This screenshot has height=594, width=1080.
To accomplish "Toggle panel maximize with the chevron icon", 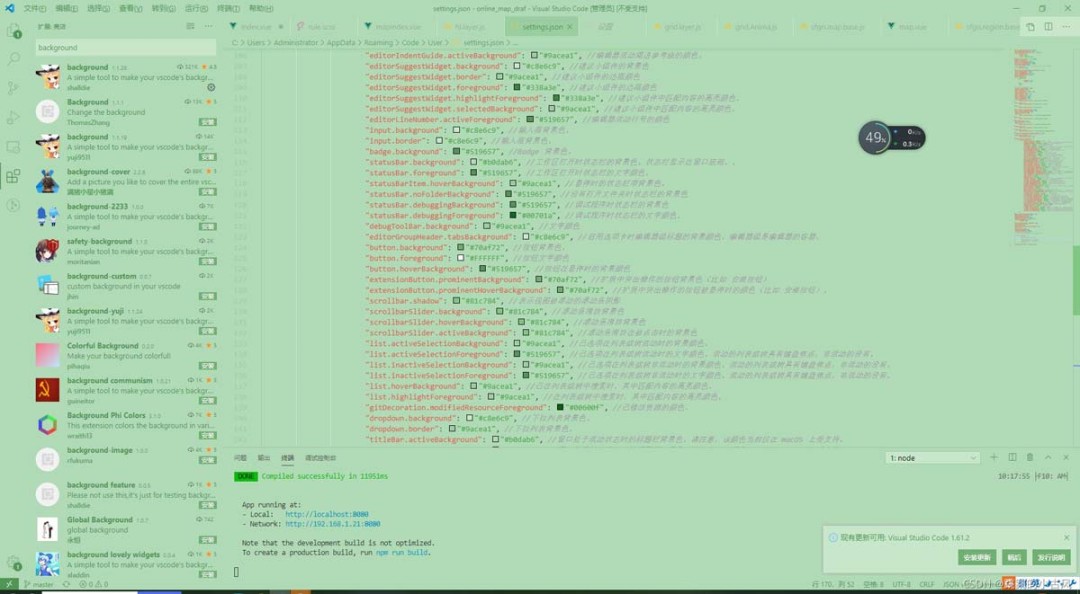I will pos(1048,457).
